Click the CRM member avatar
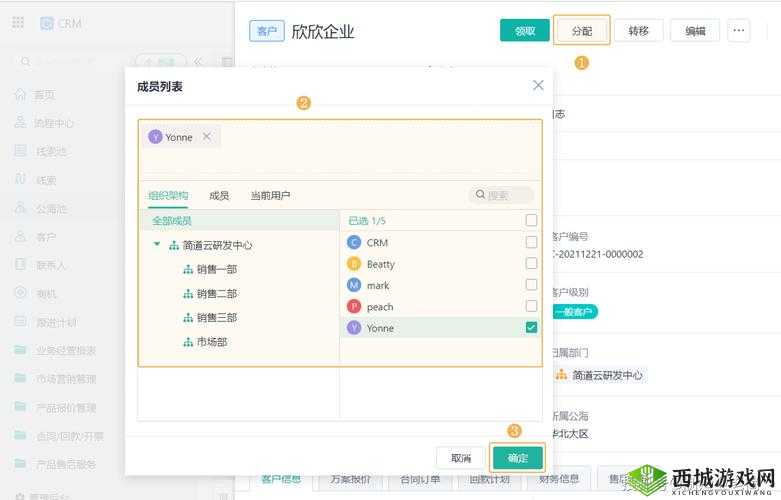Viewport: 781px width, 500px height. pos(354,243)
